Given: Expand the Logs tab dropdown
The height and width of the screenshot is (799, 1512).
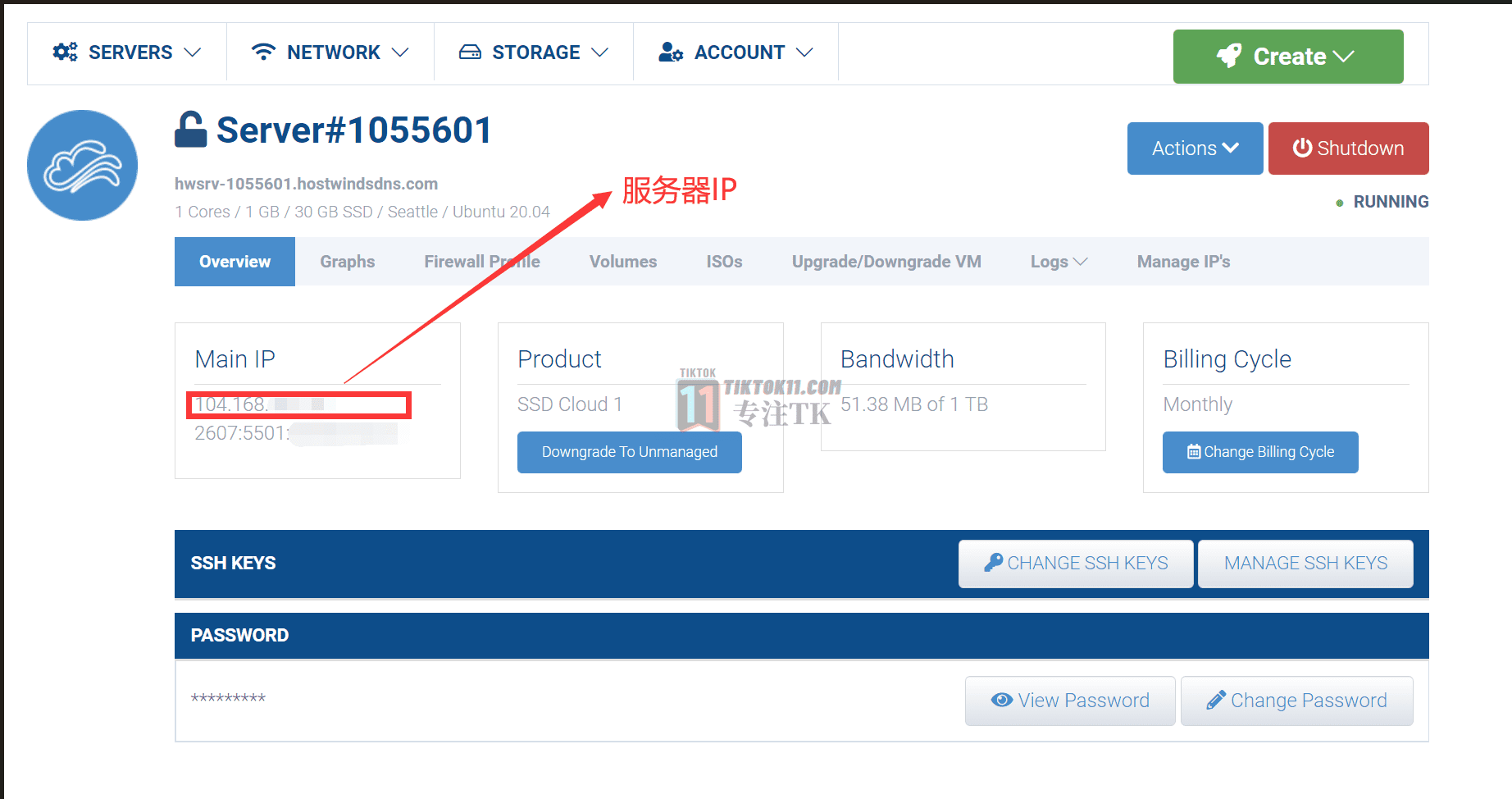Looking at the screenshot, I should click(x=1059, y=262).
